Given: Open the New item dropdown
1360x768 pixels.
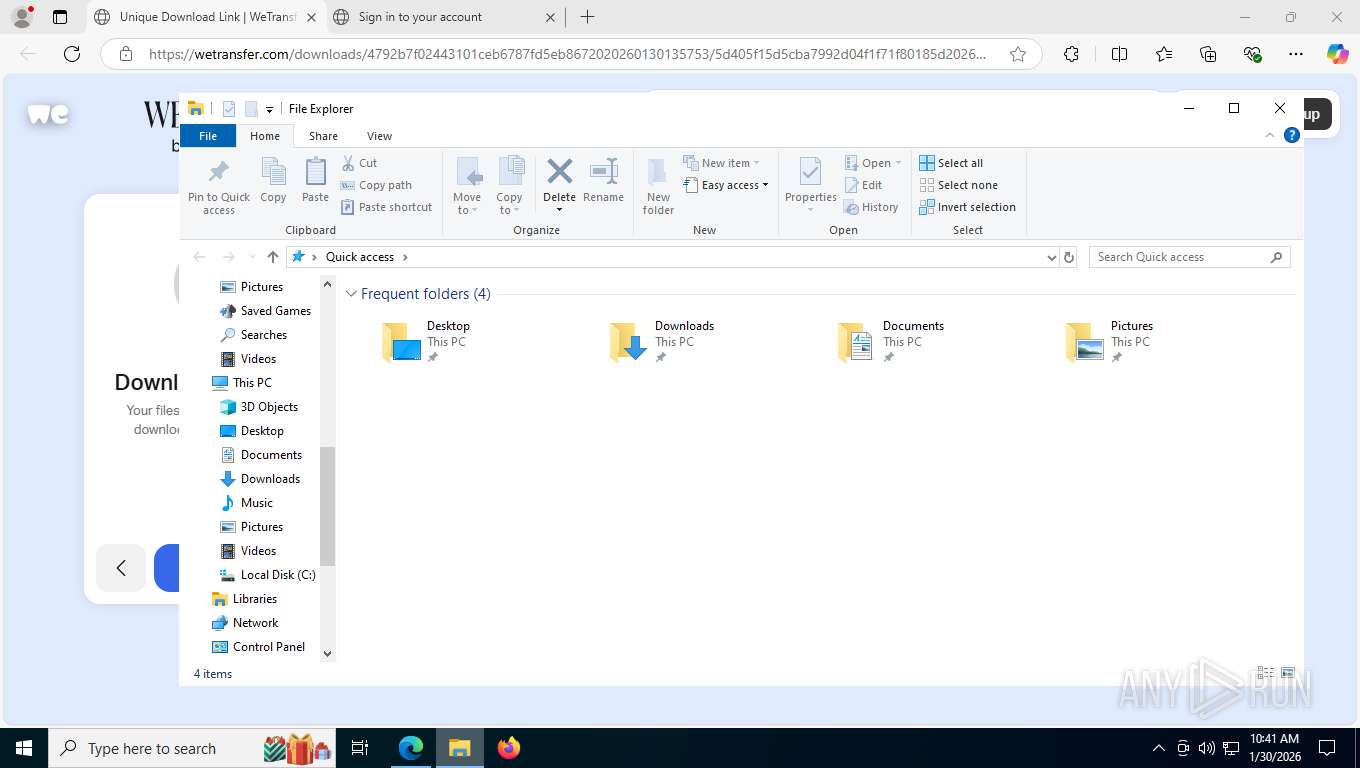Looking at the screenshot, I should pyautogui.click(x=721, y=163).
